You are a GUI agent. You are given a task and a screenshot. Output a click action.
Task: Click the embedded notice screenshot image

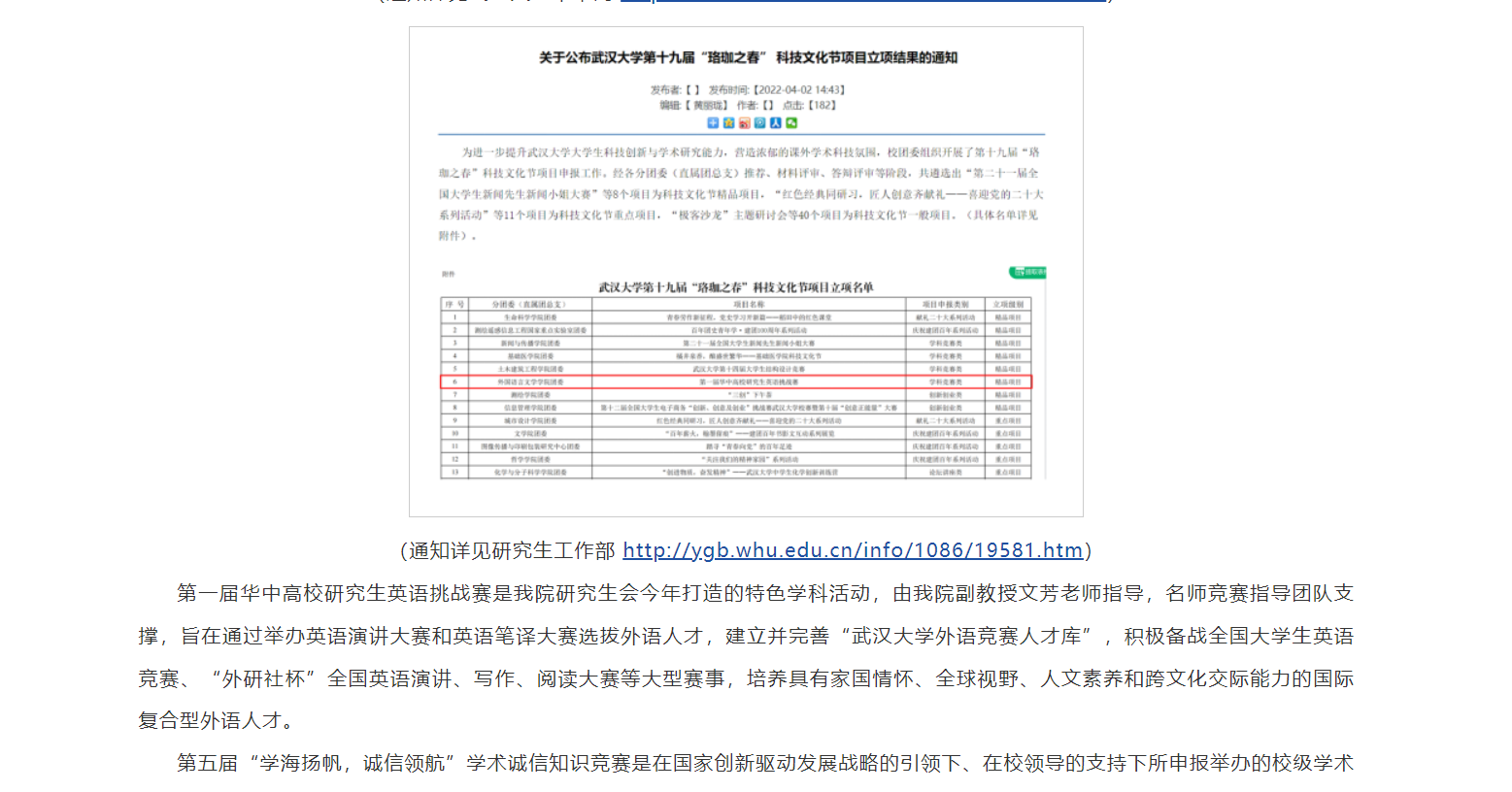pos(748,272)
